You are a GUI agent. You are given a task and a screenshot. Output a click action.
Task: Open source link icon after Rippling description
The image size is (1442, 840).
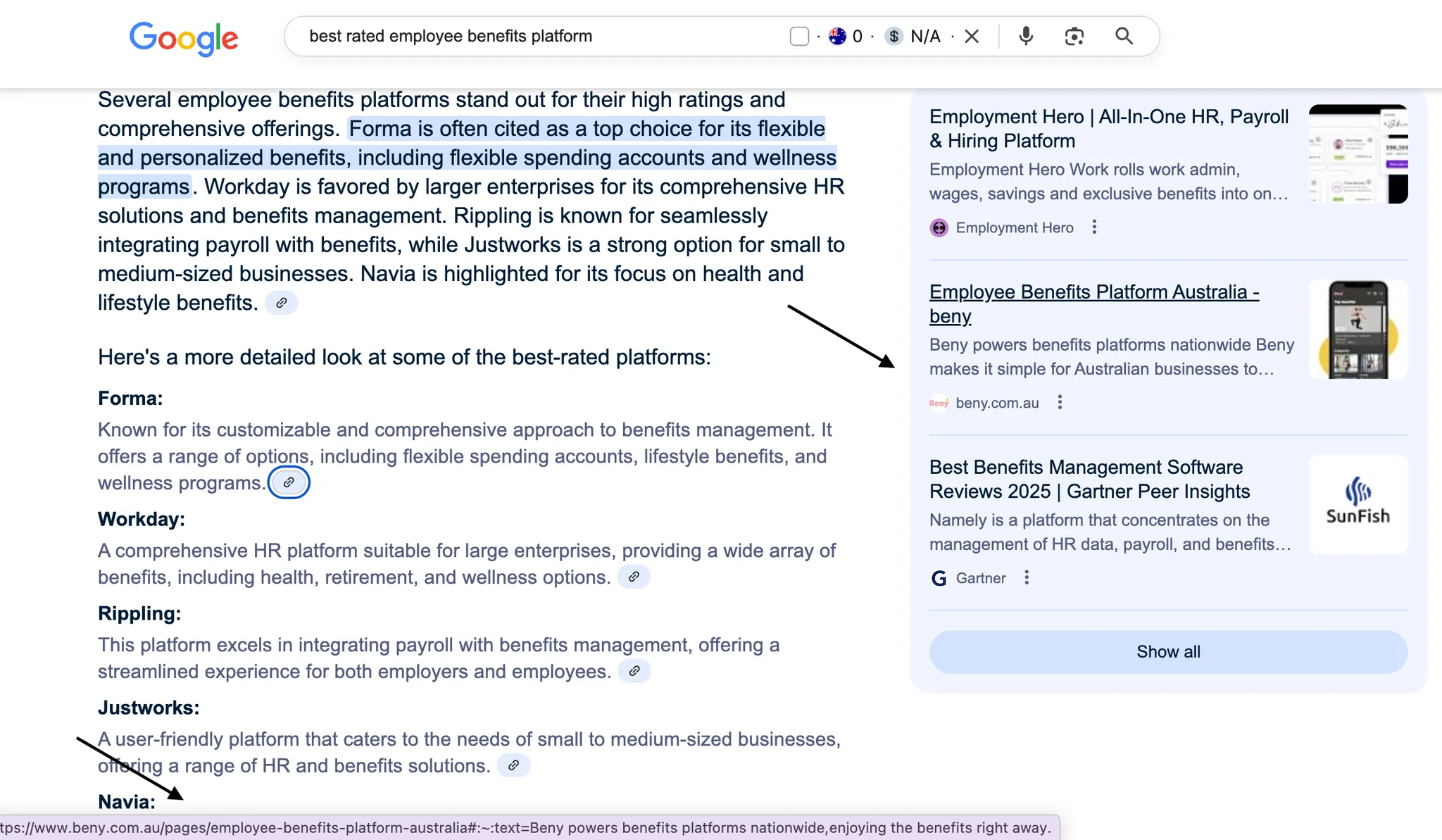[x=634, y=671]
